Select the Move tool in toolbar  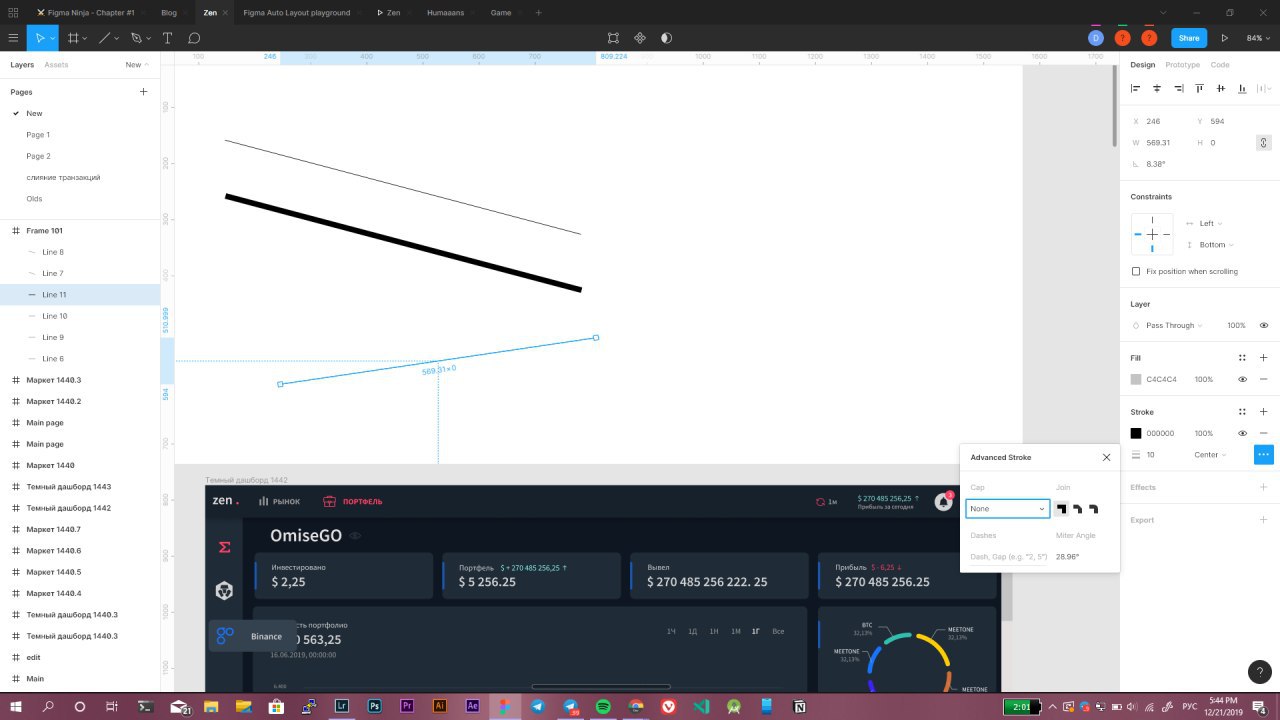(x=40, y=38)
